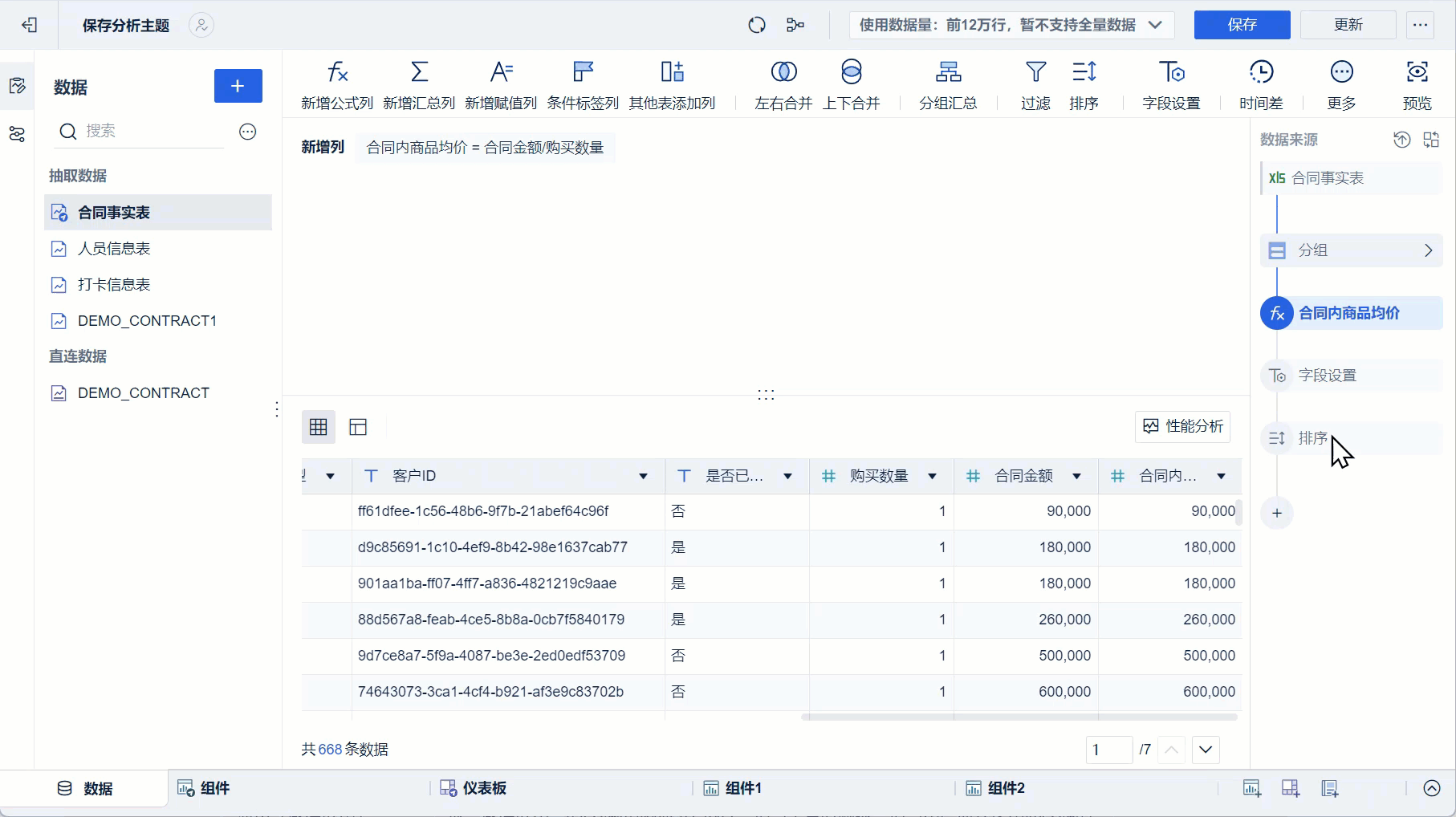Screen dimensions: 1456x817
Task: Click the data sidebar icon on left rail
Action: [17, 86]
